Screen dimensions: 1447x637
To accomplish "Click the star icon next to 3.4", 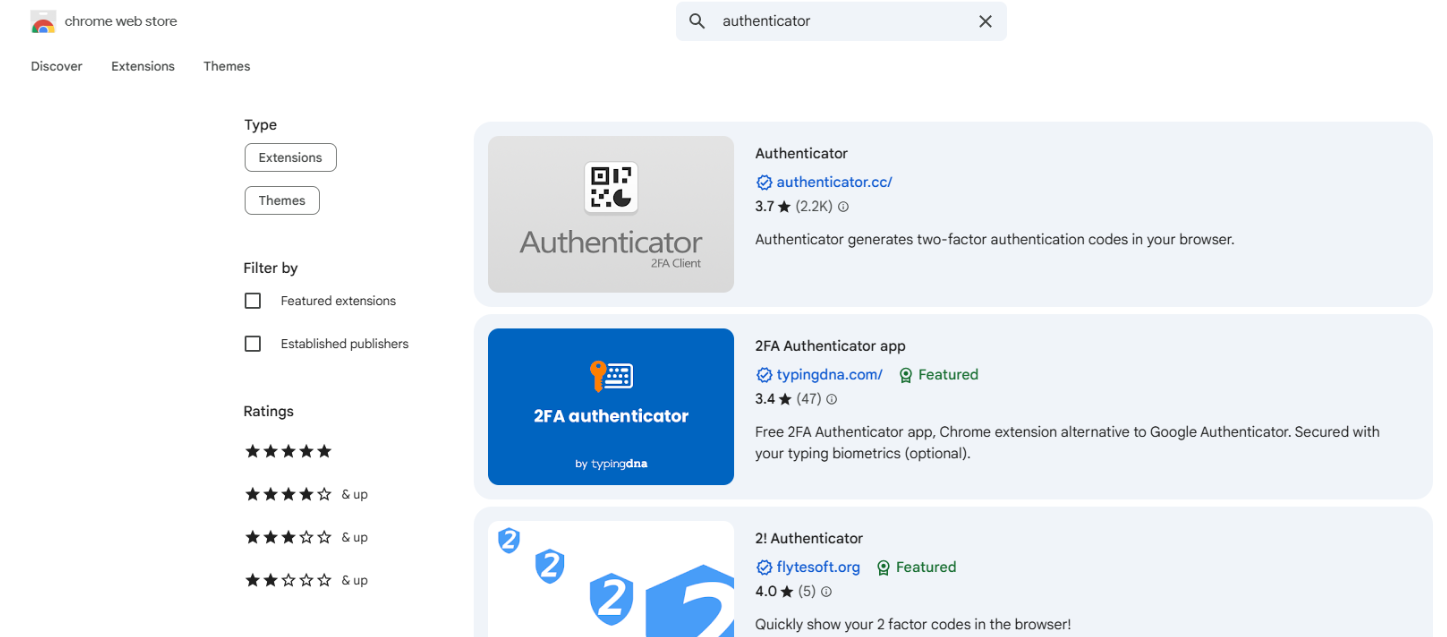I will click(x=785, y=399).
